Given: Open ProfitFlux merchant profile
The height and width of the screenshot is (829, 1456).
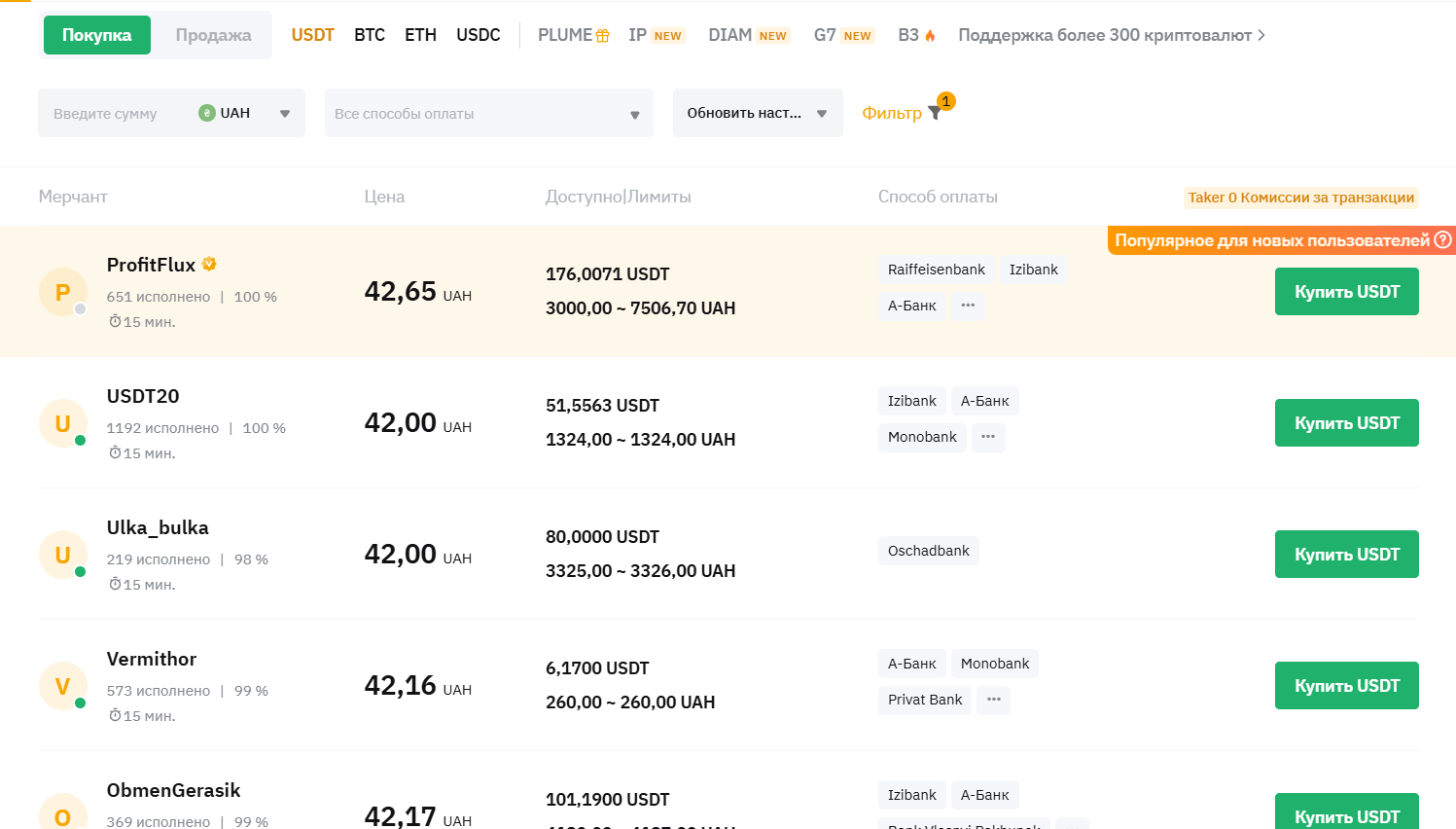Looking at the screenshot, I should (151, 265).
